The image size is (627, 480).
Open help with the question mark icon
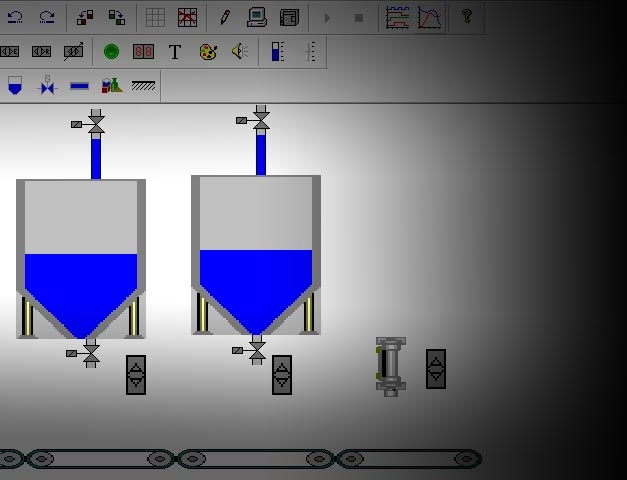click(466, 17)
